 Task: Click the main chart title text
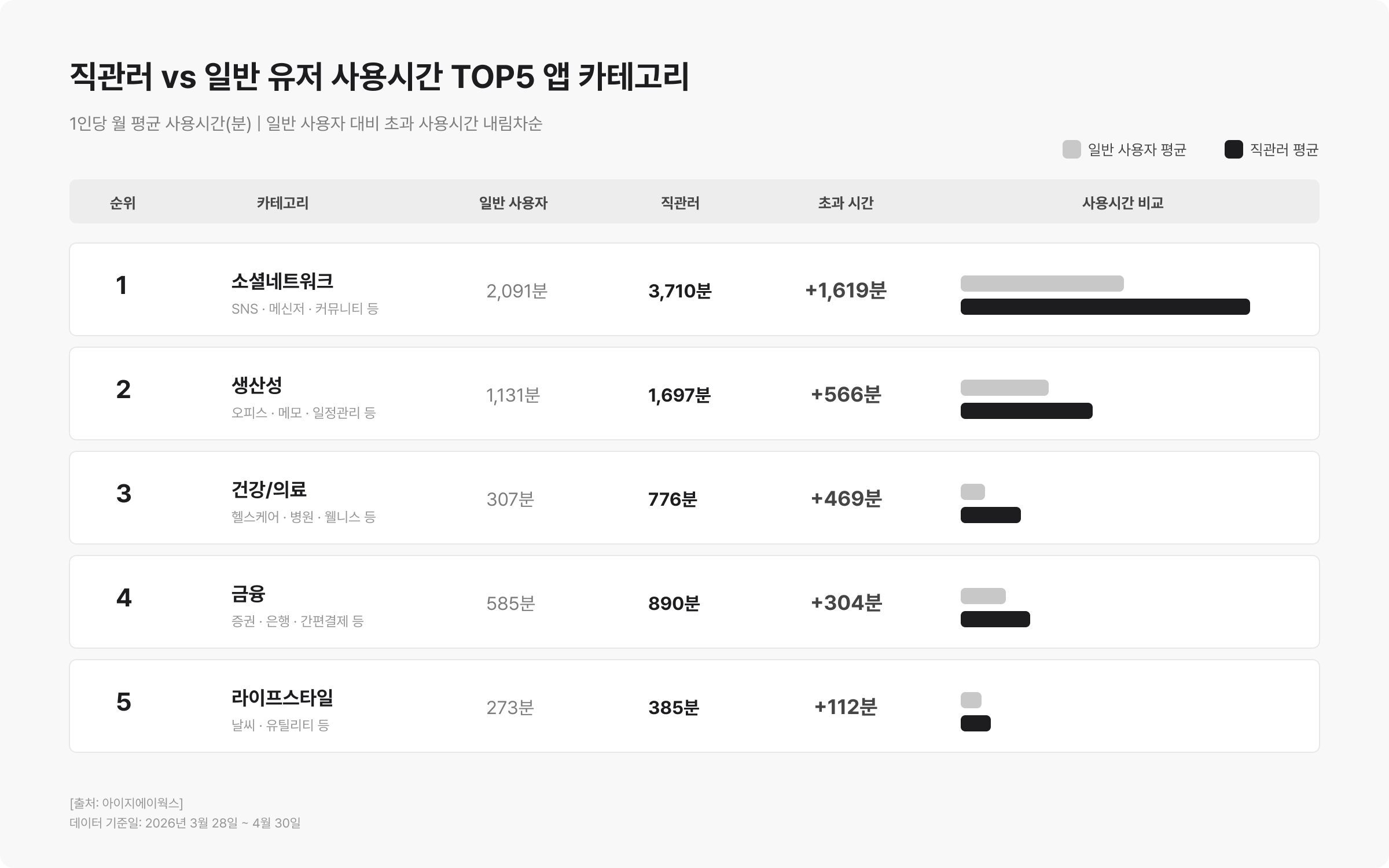point(380,76)
